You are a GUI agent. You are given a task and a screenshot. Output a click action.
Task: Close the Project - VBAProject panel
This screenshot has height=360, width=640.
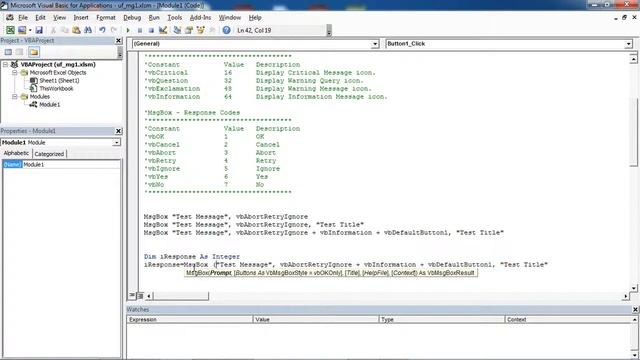(118, 40)
